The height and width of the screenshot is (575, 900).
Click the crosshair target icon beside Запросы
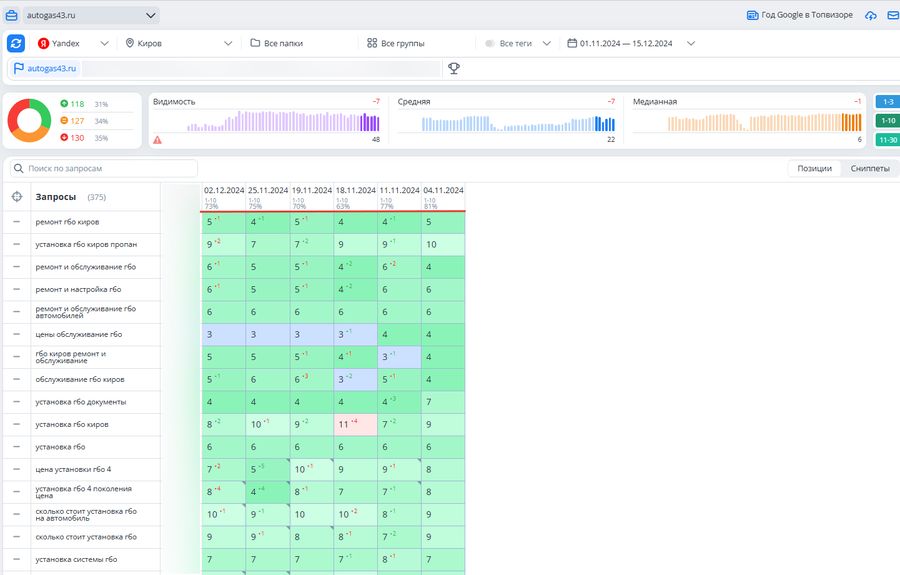coord(17,197)
